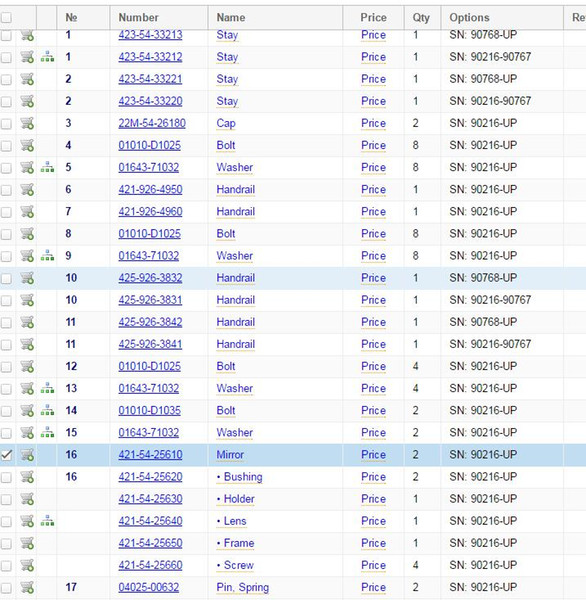Add Cap 22M-54-26180 to cart
Image resolution: width=586 pixels, height=600 pixels.
pyautogui.click(x=27, y=123)
